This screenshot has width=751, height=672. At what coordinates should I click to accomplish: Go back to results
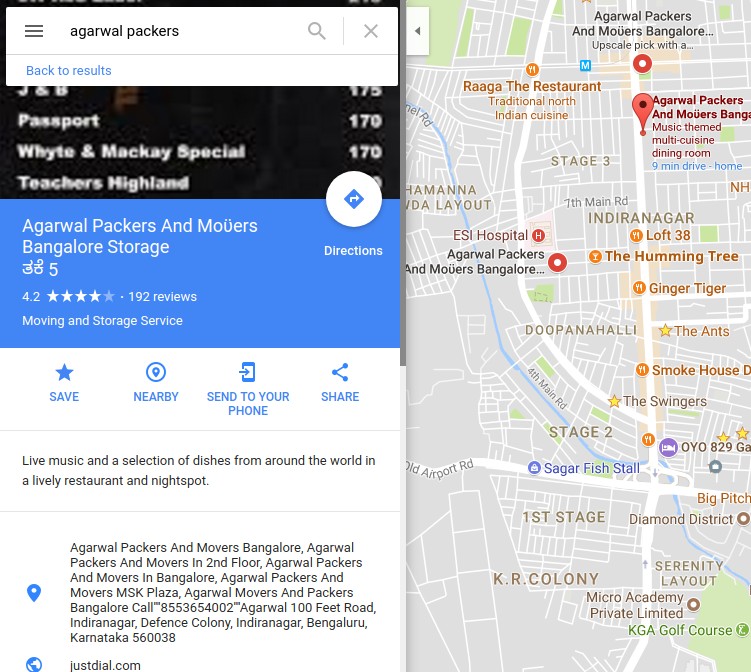(68, 70)
